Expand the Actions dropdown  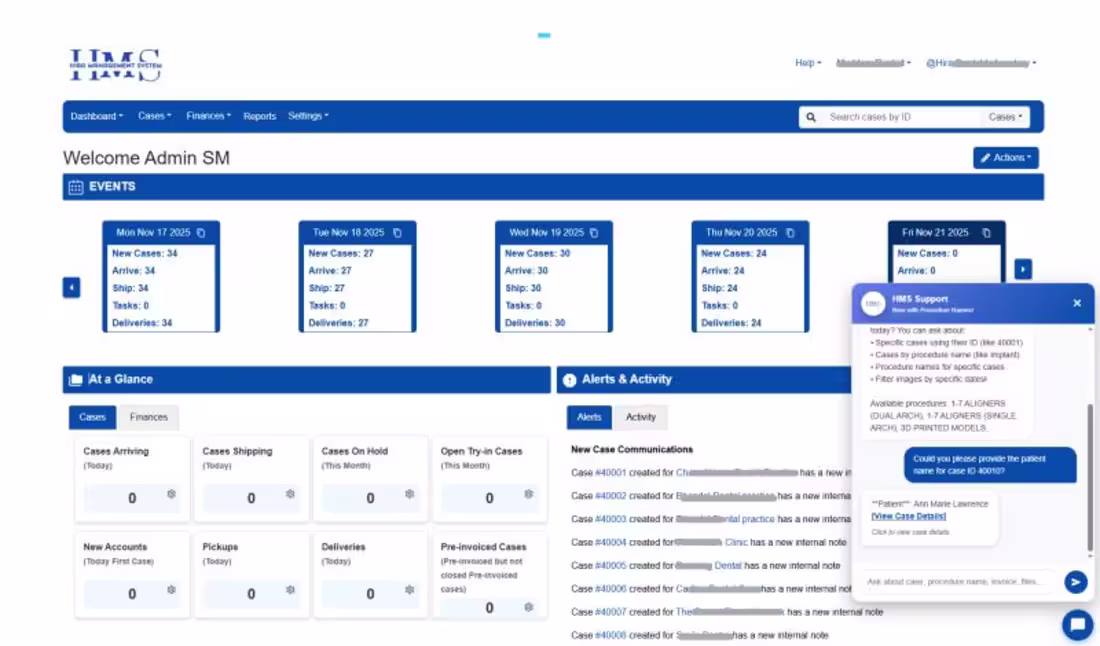click(x=1006, y=158)
